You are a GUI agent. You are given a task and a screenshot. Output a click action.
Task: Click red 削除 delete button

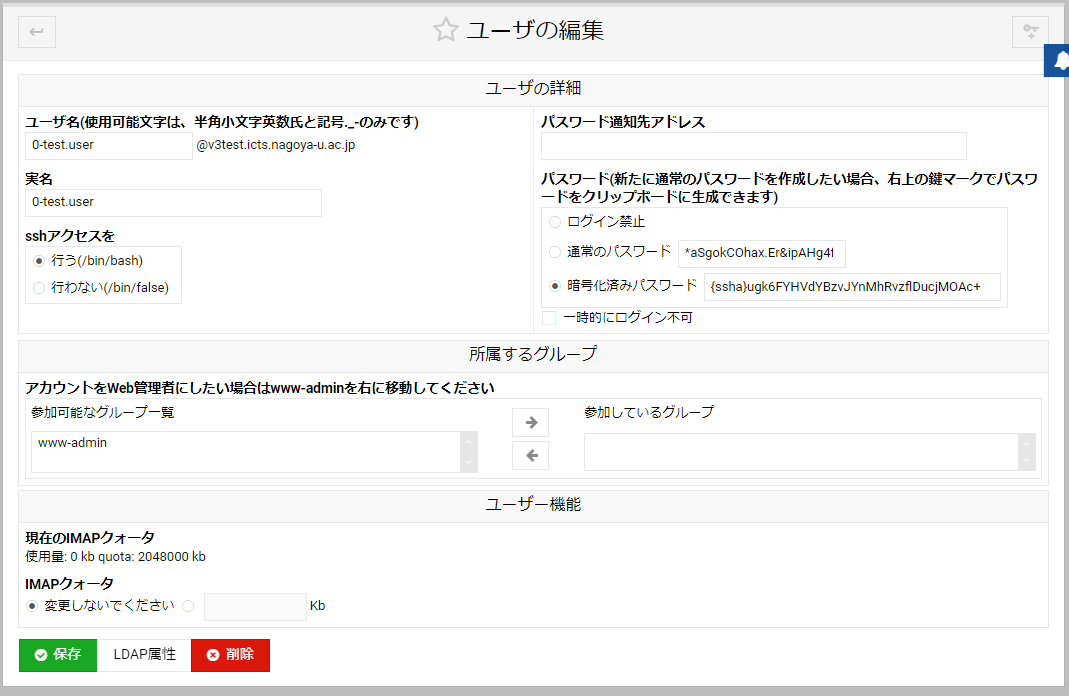tap(230, 655)
